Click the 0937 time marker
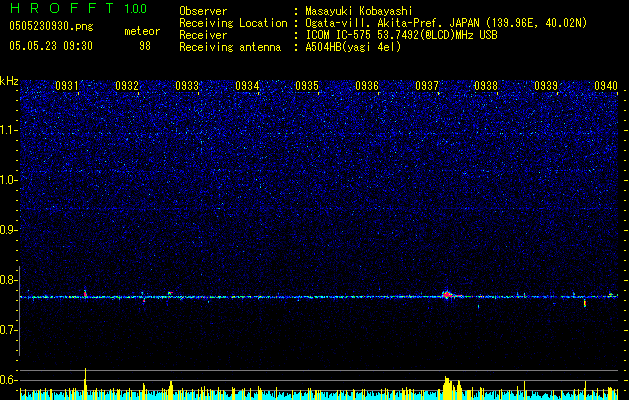 pyautogui.click(x=427, y=86)
